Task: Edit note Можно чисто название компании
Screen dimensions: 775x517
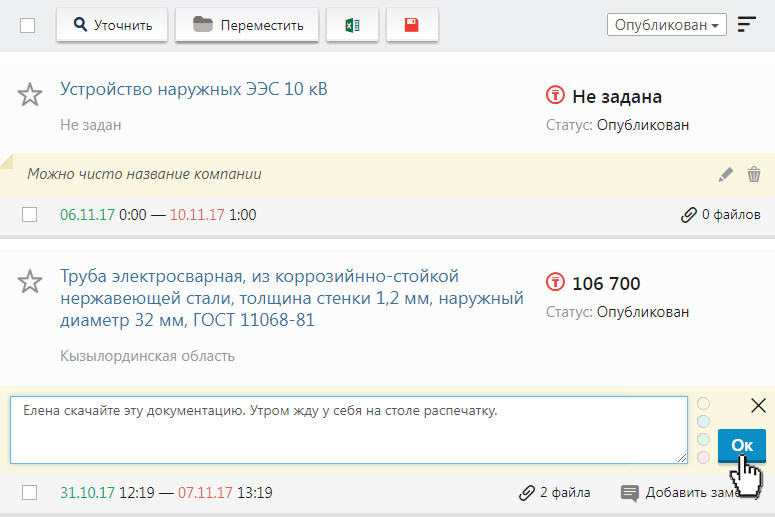Action: (726, 174)
